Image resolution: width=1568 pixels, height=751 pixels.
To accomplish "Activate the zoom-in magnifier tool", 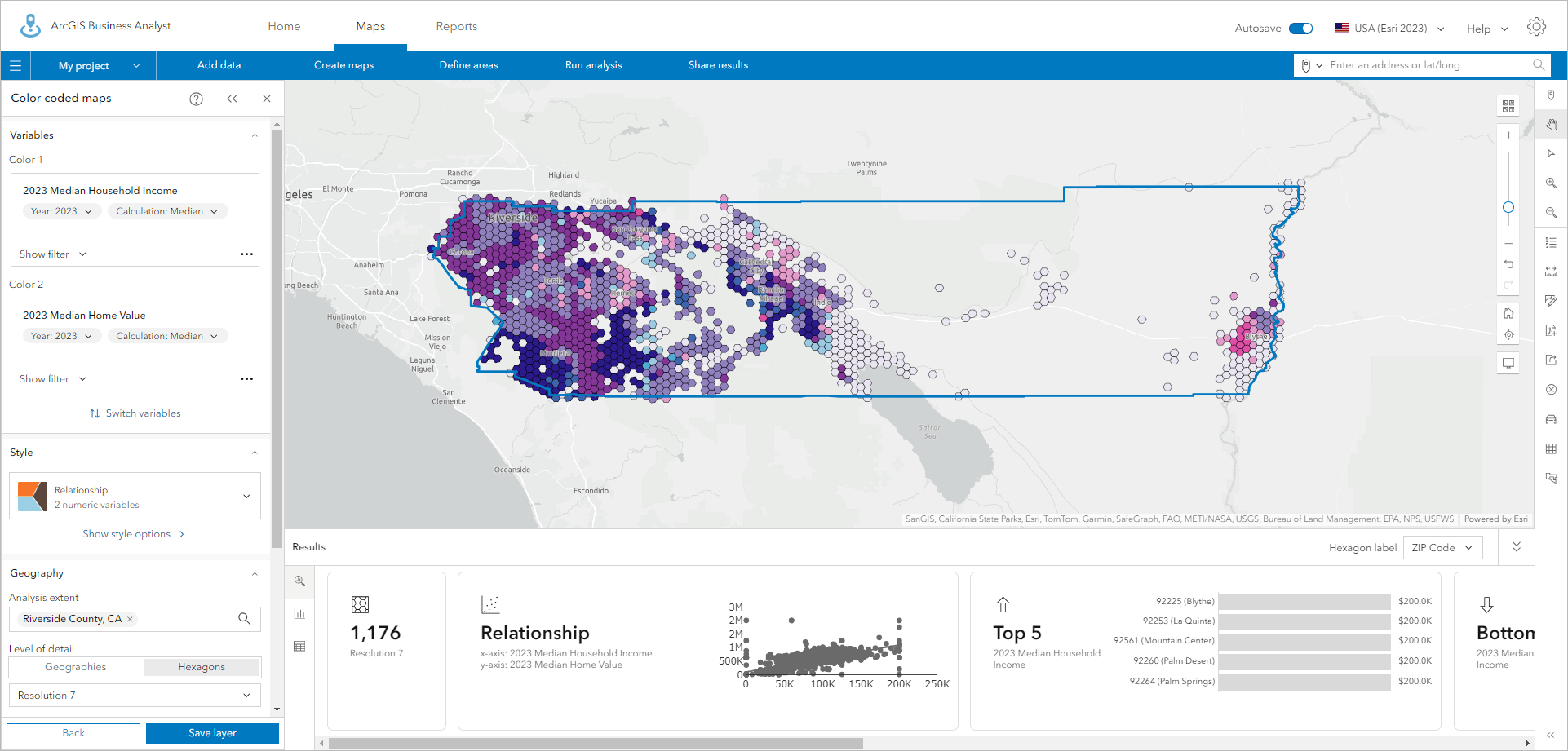I will coord(1551,183).
